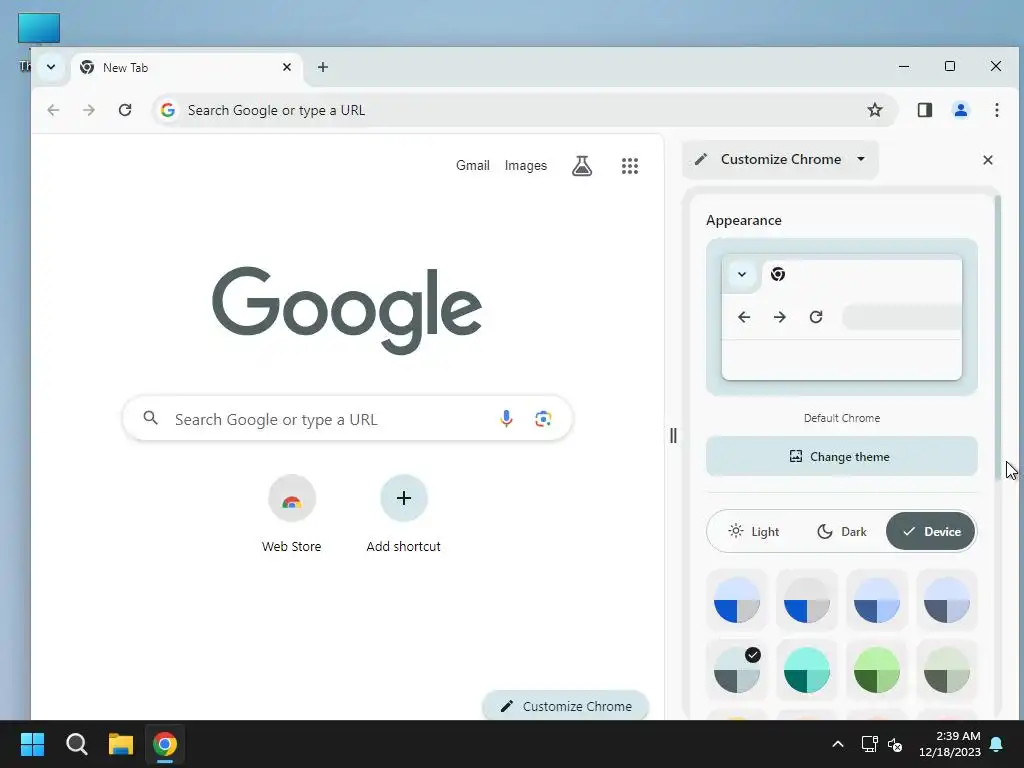1024x768 pixels.
Task: Pick the grey-top blue swatch
Action: click(807, 600)
